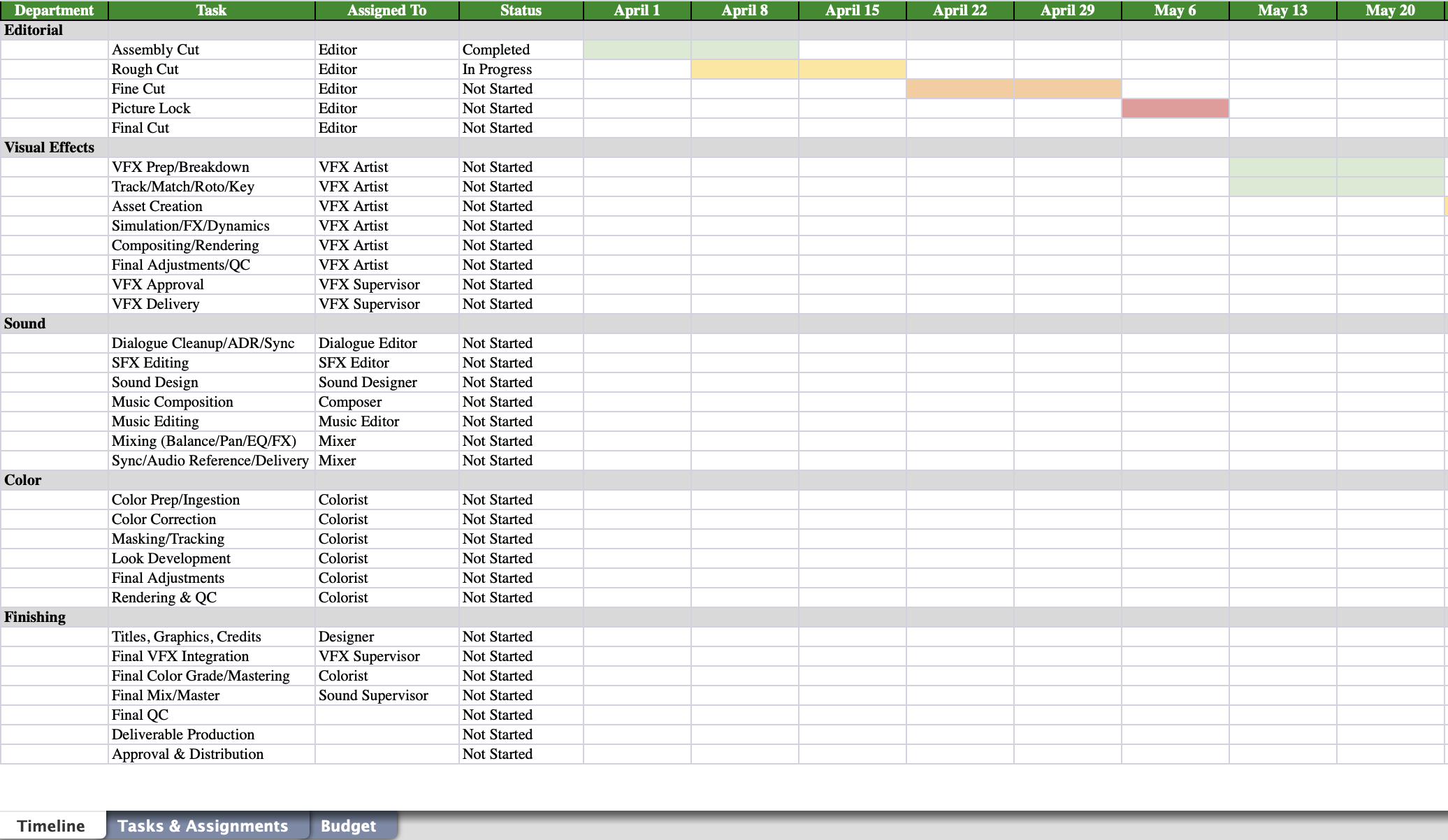Click the Completed status cell
The width and height of the screenshot is (1448, 840).
click(521, 50)
